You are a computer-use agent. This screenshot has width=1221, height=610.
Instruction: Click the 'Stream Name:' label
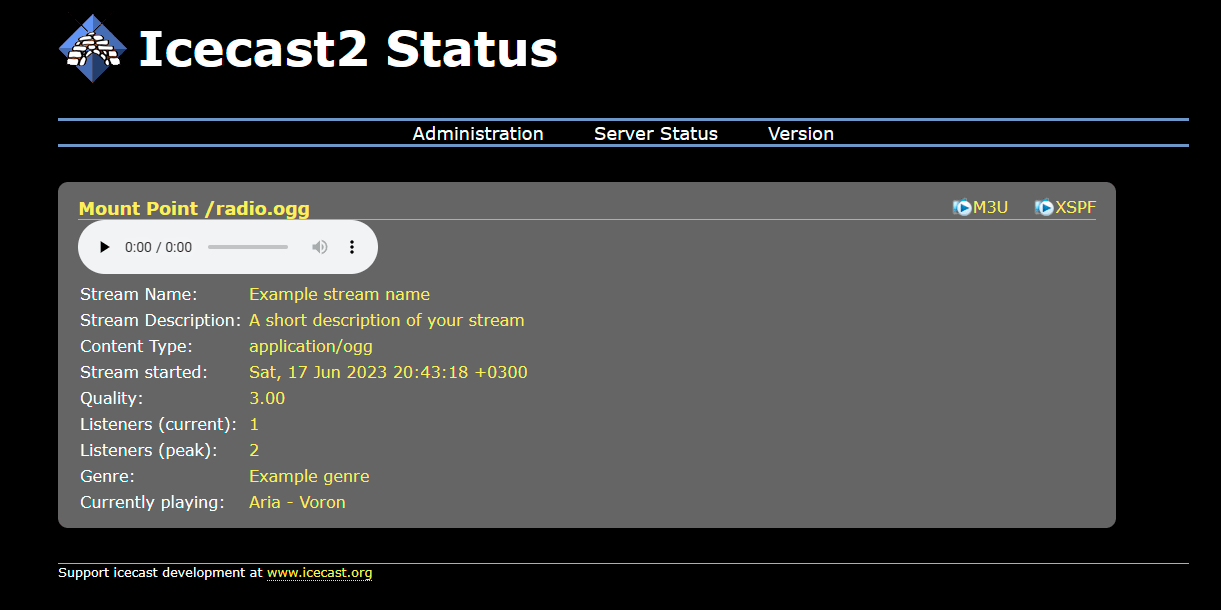pos(138,294)
